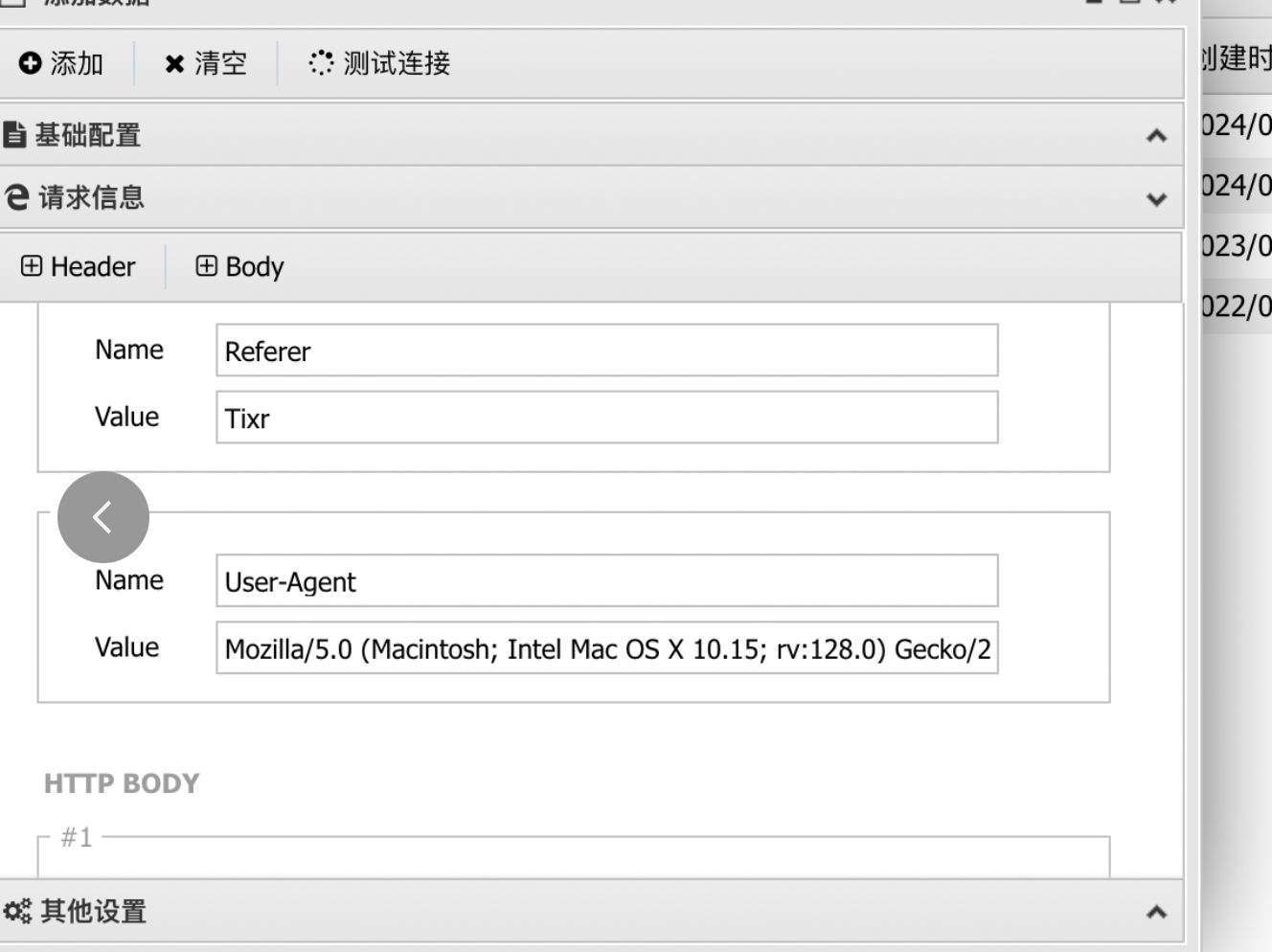Click the plus-square icon before Body

[206, 265]
